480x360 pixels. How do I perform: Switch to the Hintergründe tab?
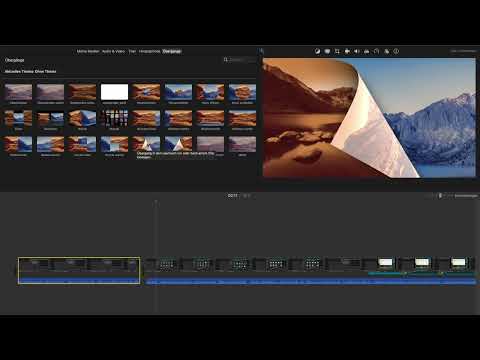point(149,51)
